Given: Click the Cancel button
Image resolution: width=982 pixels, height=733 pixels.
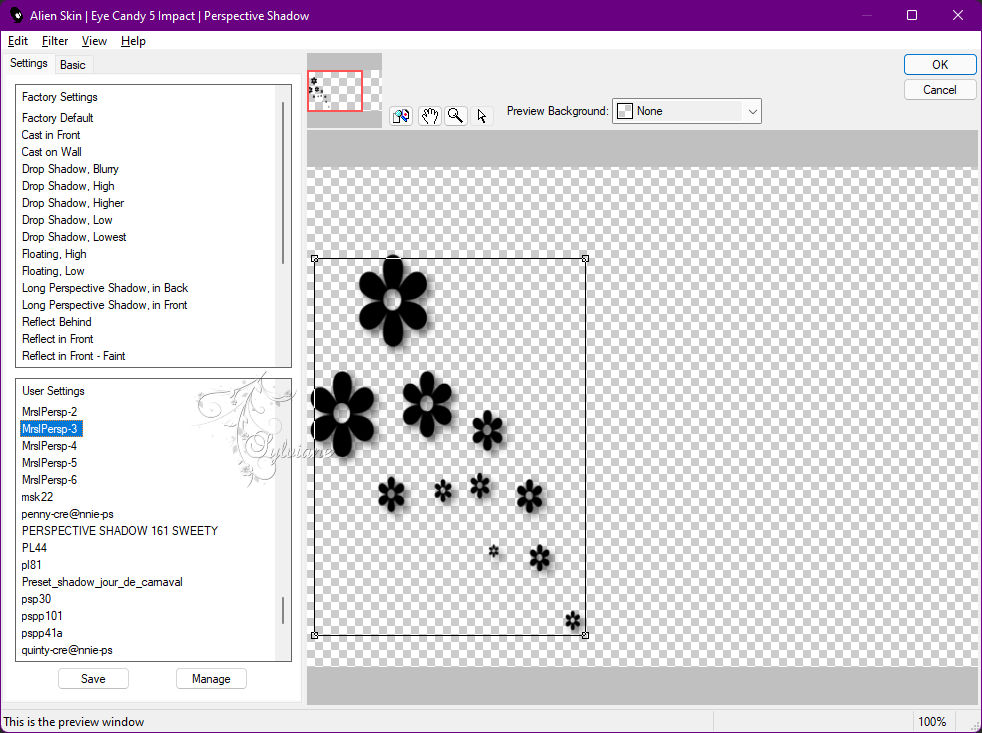Looking at the screenshot, I should point(939,90).
